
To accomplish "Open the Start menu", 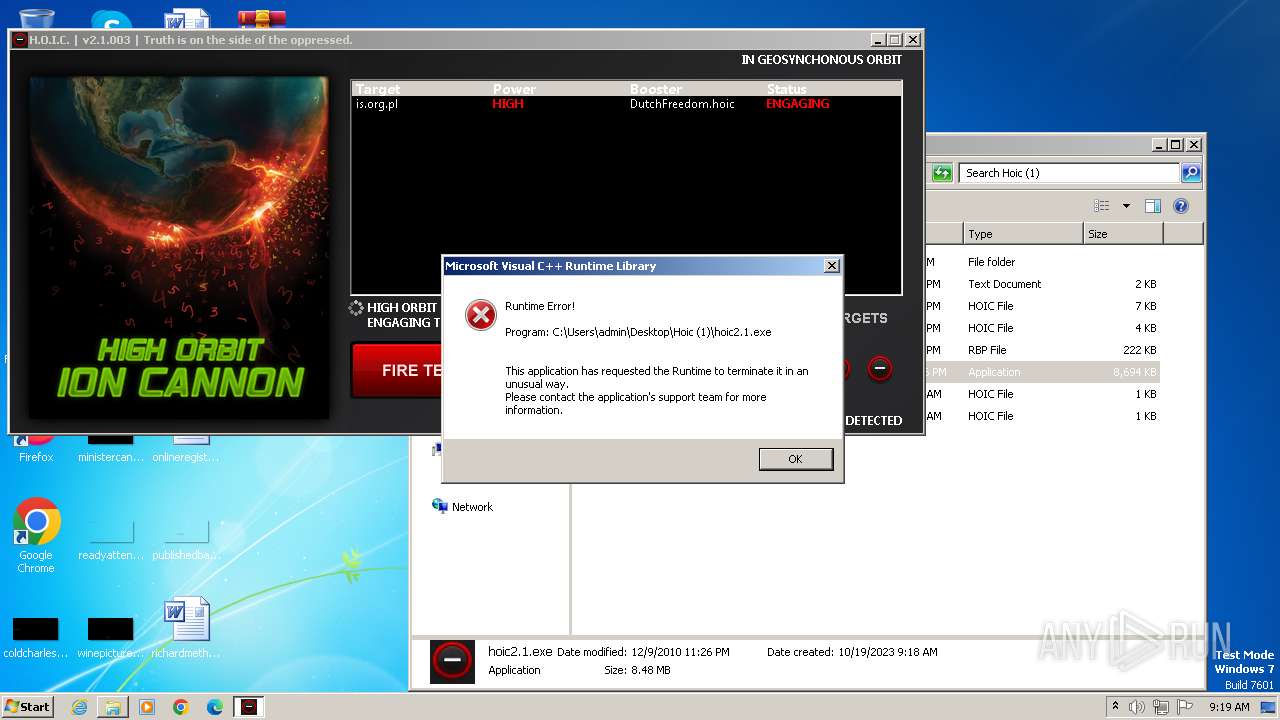I will (x=27, y=706).
